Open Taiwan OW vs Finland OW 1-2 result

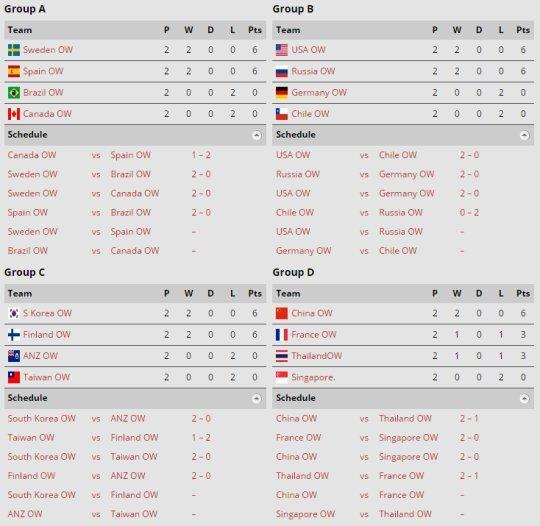201,438
